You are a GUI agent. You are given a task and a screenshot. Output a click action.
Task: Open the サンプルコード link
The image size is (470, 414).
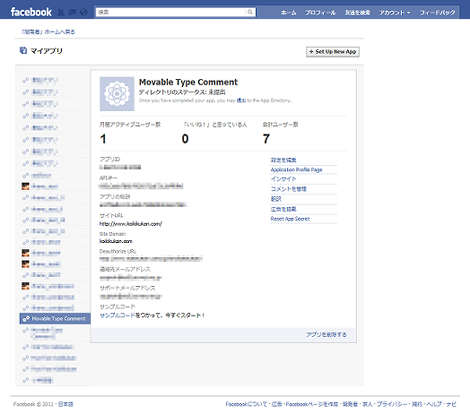click(117, 315)
